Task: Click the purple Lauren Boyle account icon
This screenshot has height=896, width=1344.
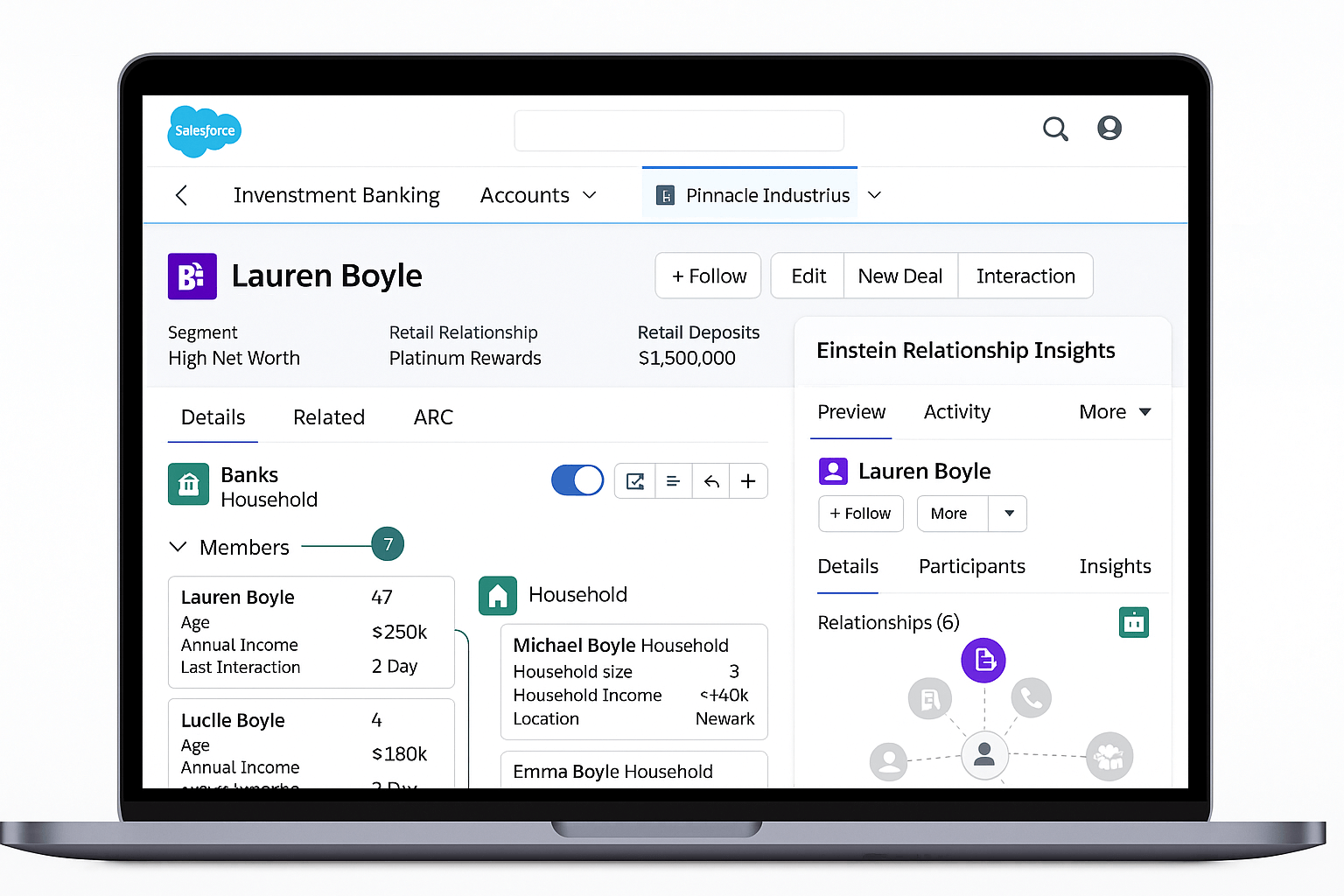Action: [192, 276]
